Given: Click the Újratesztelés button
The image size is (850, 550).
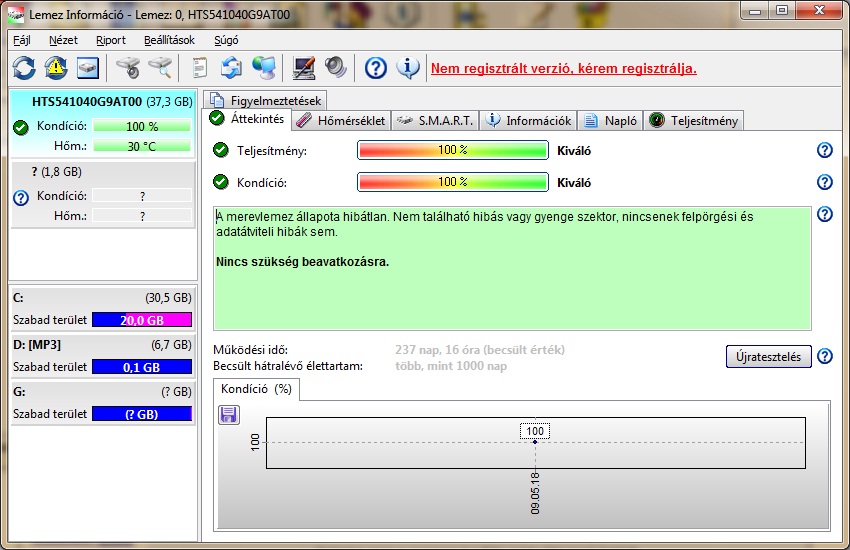Looking at the screenshot, I should pyautogui.click(x=768, y=357).
